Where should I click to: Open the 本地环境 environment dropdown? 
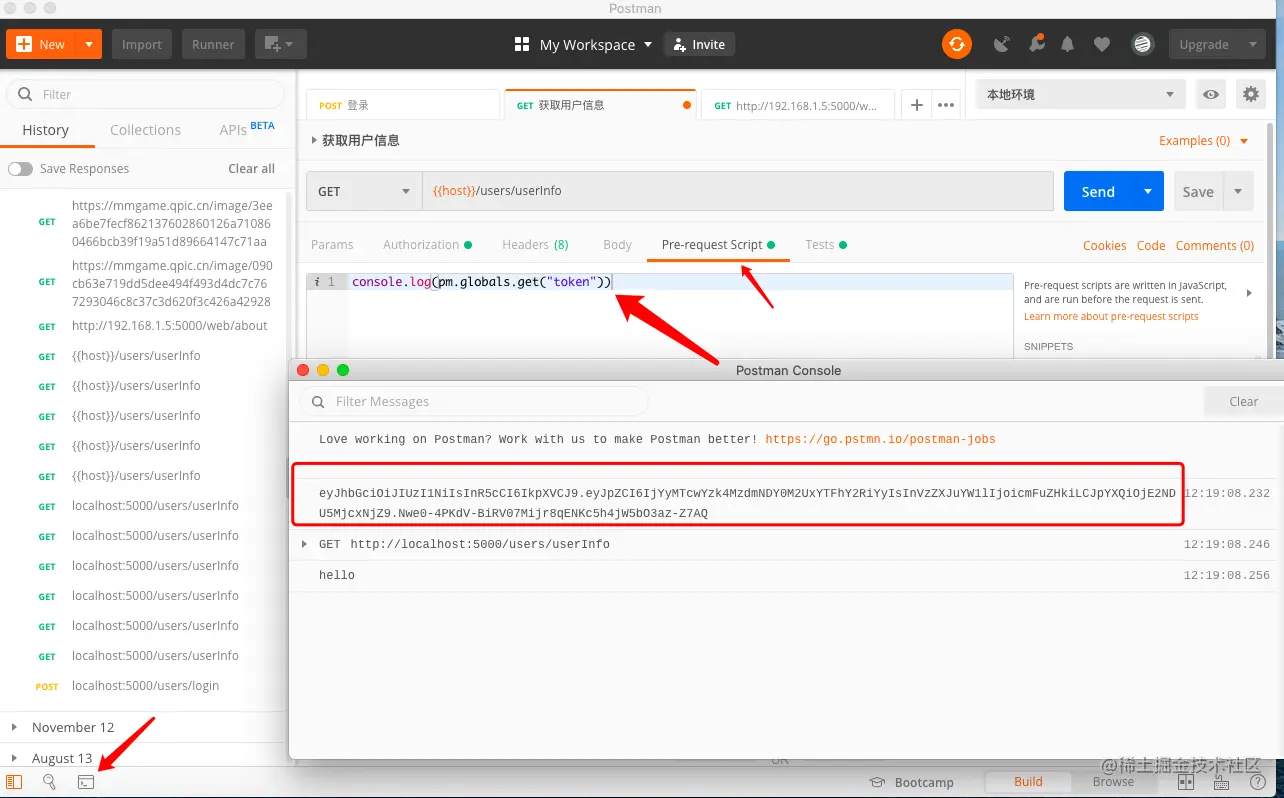click(1080, 94)
